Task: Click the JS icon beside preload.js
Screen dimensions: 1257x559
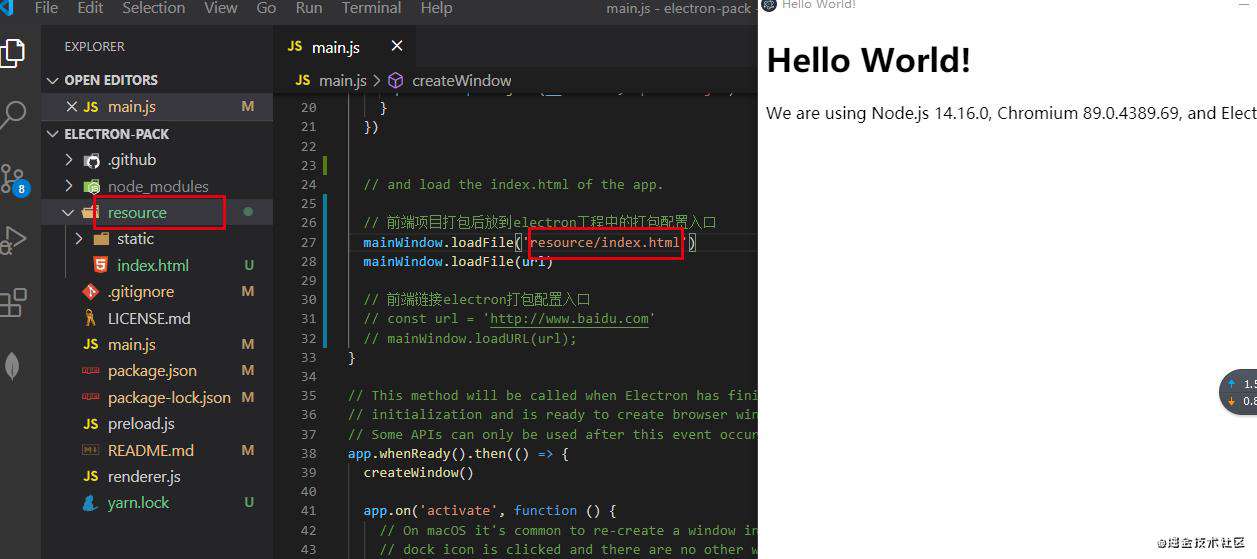Action: tap(91, 424)
